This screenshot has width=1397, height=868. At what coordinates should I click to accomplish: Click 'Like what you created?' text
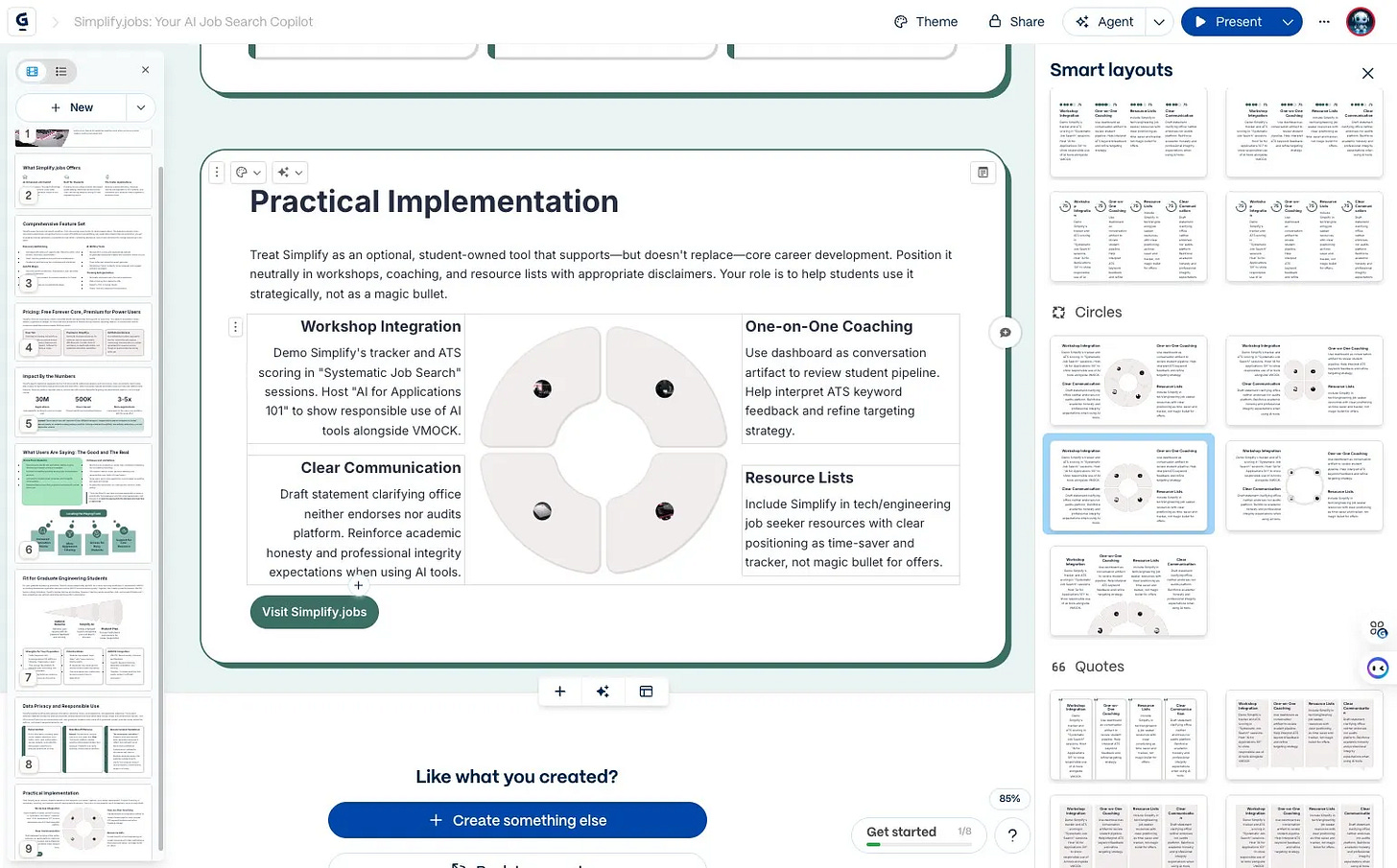(517, 777)
